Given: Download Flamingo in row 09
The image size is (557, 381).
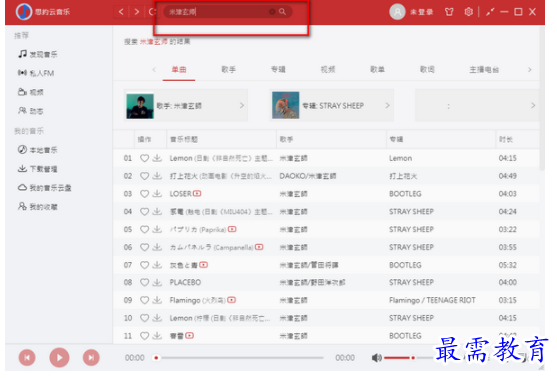Looking at the screenshot, I should pyautogui.click(x=157, y=300).
